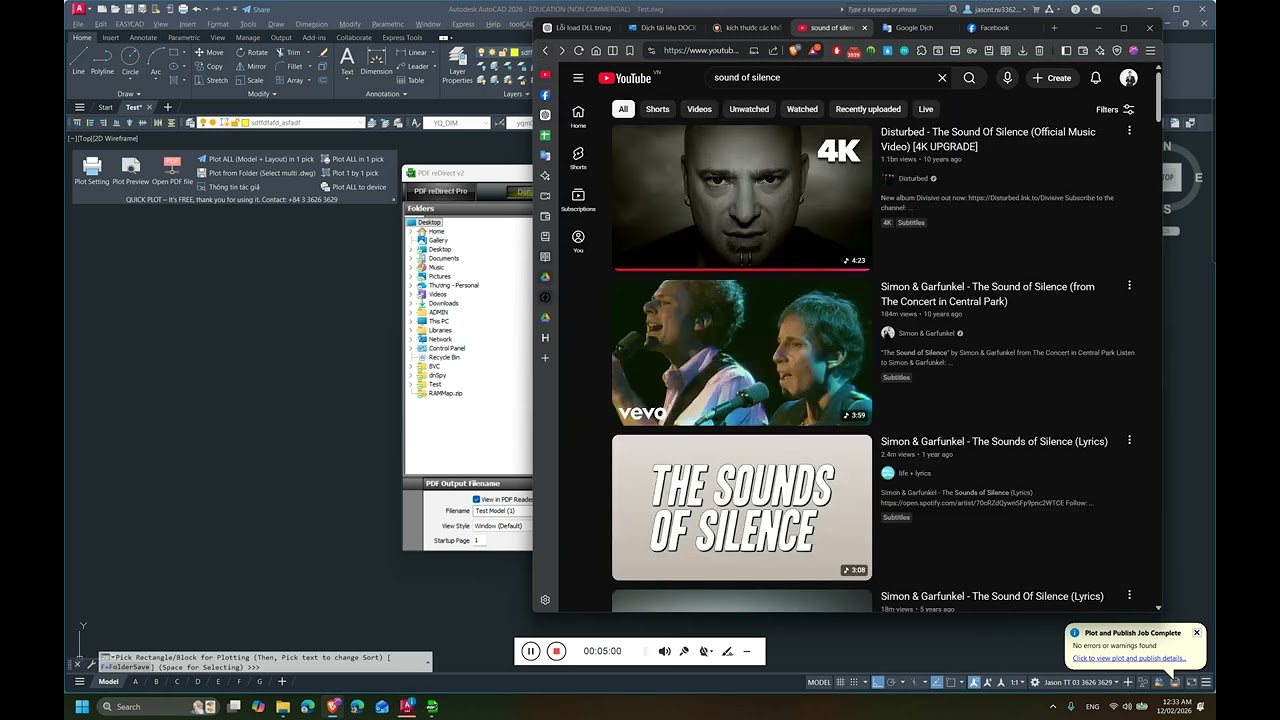This screenshot has height=720, width=1280.
Task: Switch to the Insert ribbon tab
Action: [x=110, y=38]
